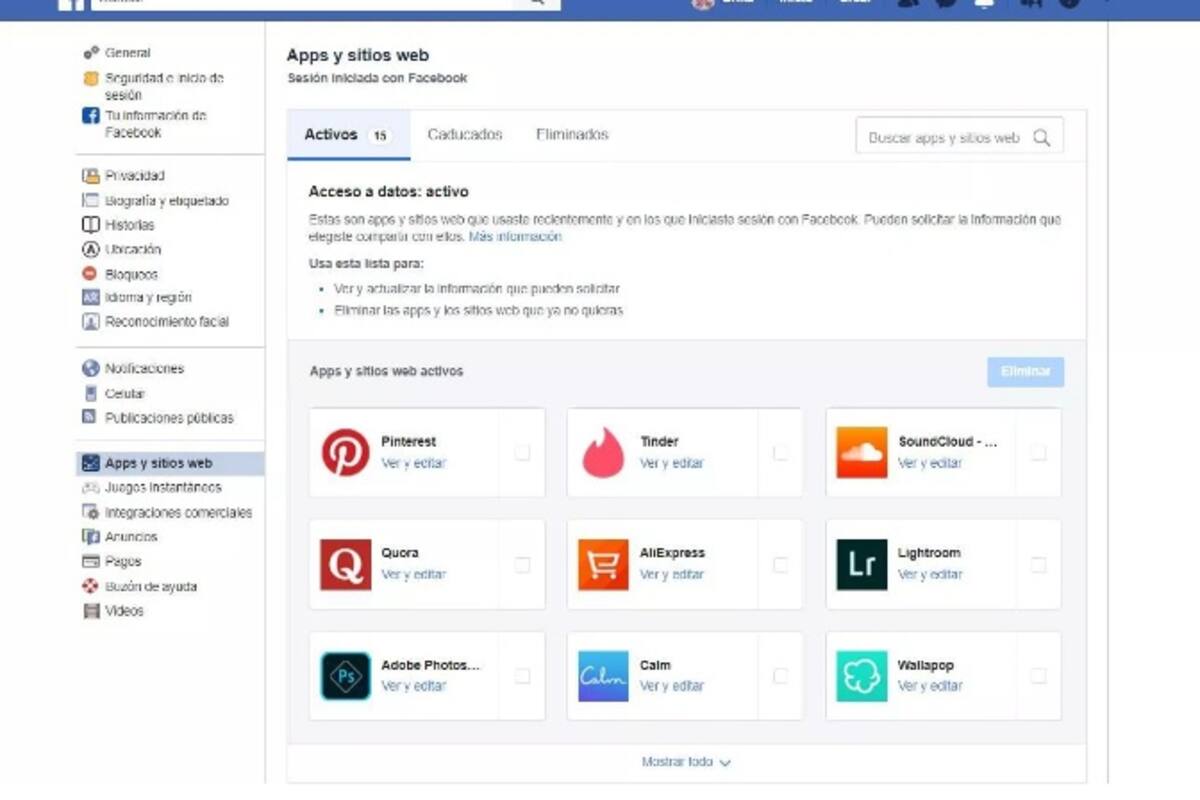Click Ver y editar under SoundCloud
The image size is (1200, 800).
930,464
